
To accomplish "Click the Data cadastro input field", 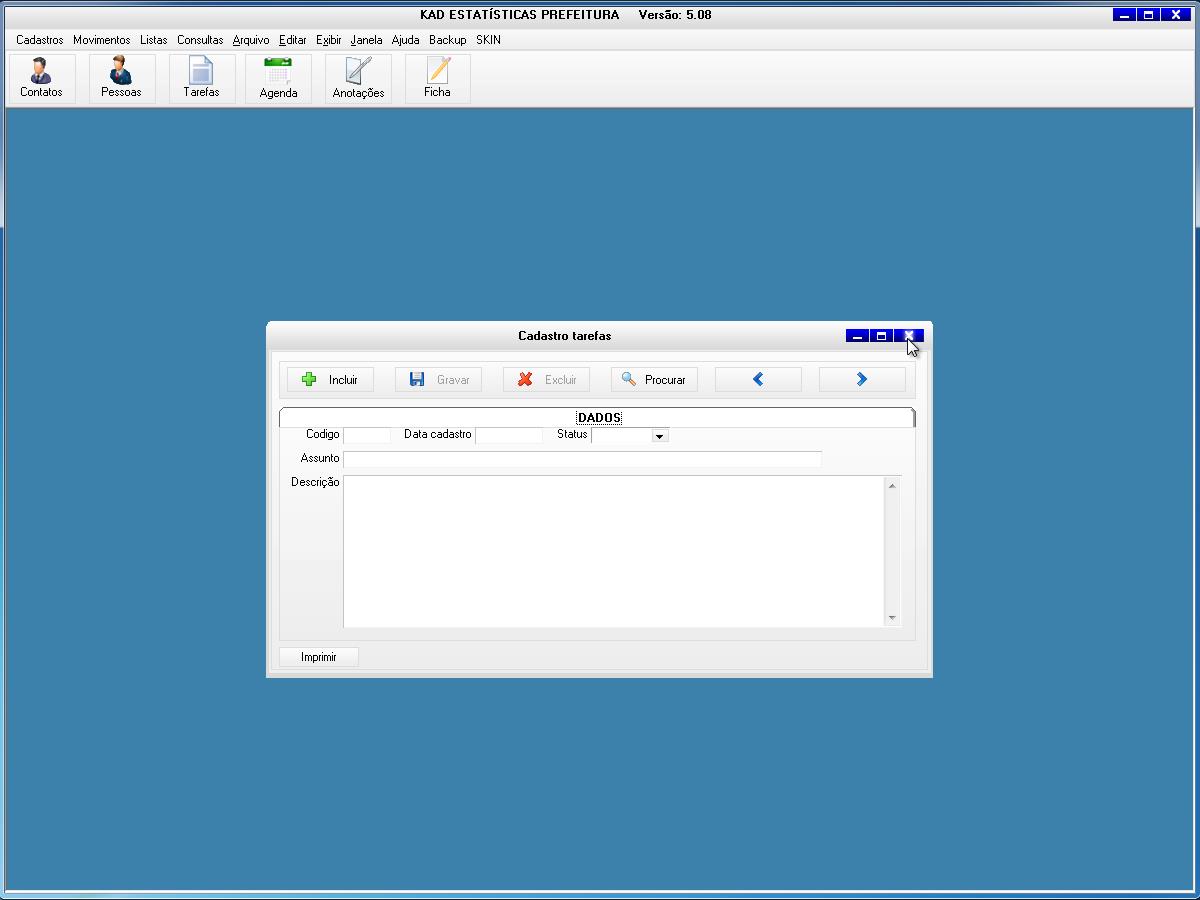I will click(509, 435).
